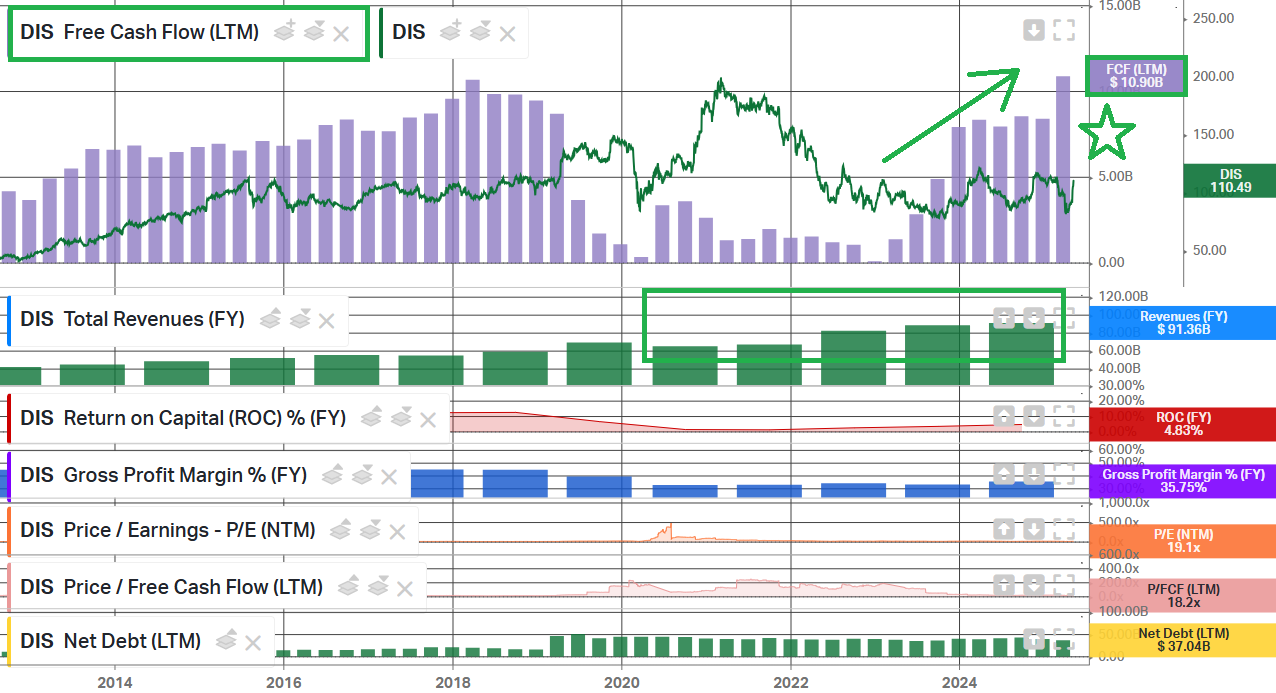Remove the Return on Capital series
Image resolution: width=1276 pixels, height=693 pixels.
pos(428,419)
